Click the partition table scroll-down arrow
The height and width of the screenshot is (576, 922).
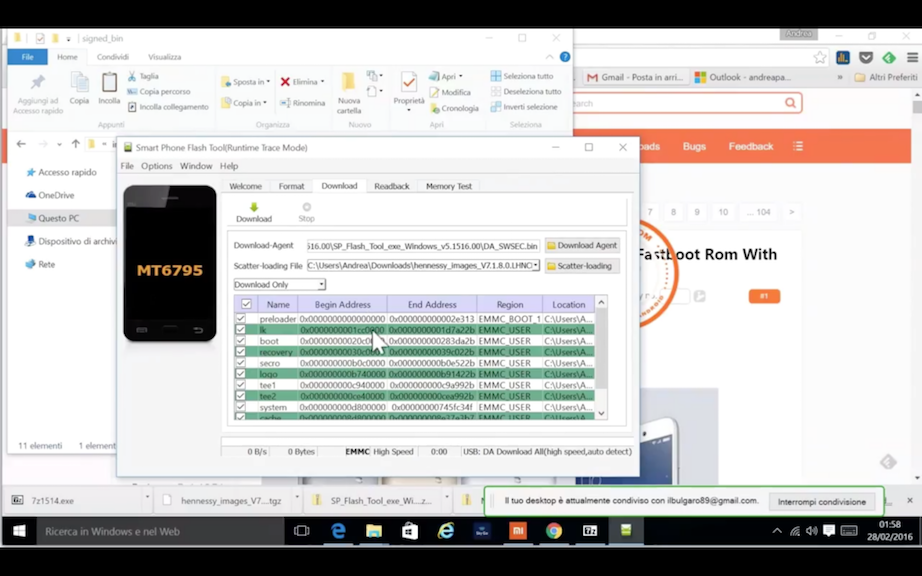tap(601, 413)
